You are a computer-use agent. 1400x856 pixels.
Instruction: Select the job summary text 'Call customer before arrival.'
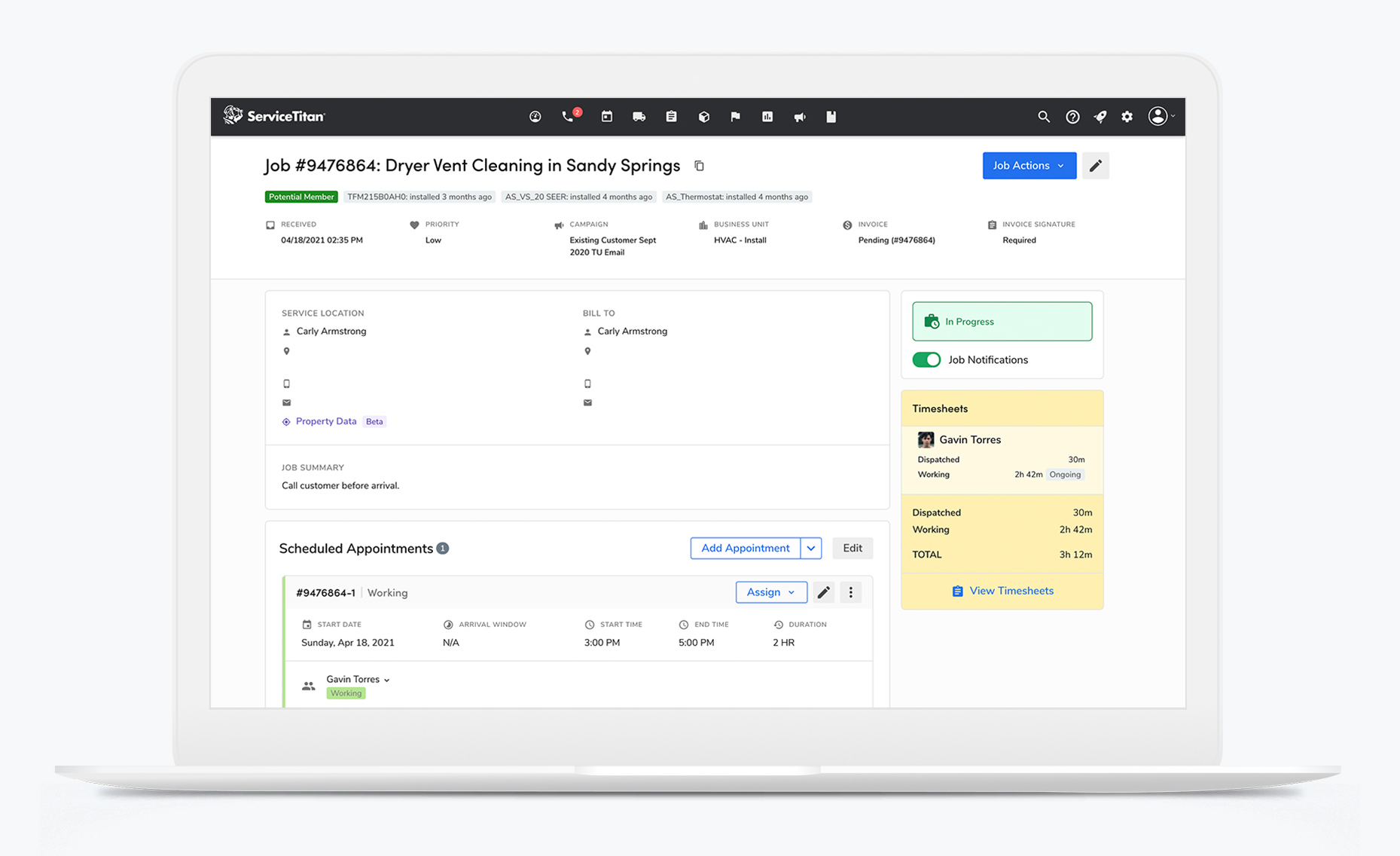pyautogui.click(x=340, y=486)
